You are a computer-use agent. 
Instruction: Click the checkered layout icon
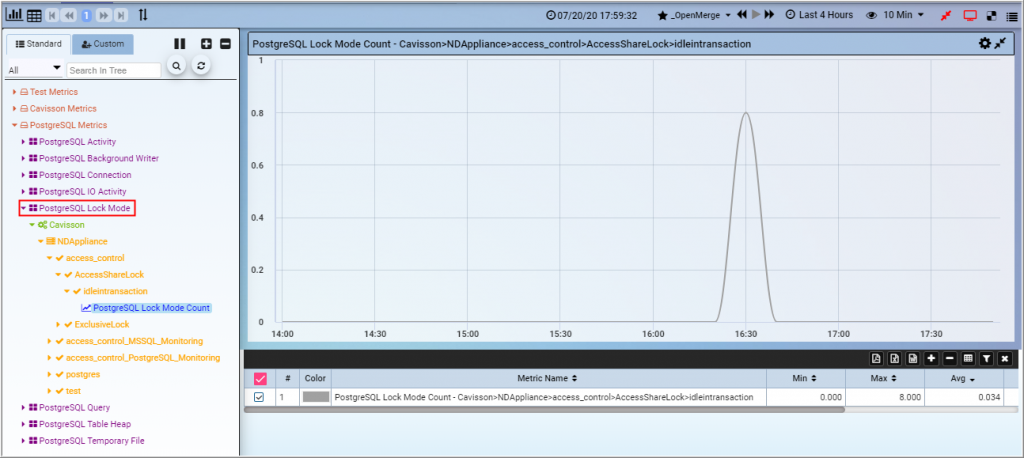point(991,16)
